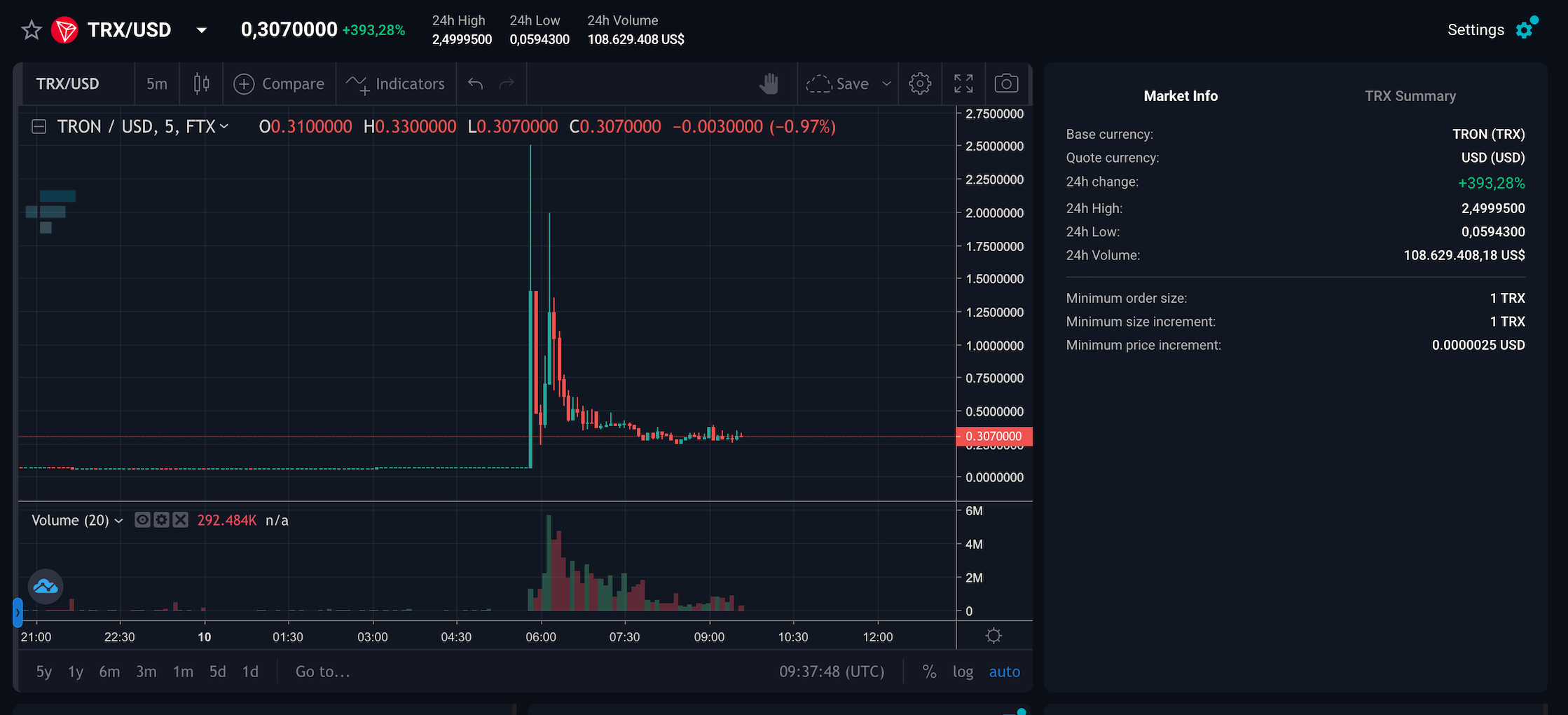Viewport: 1568px width, 715px height.
Task: Enter fullscreen chart mode
Action: pyautogui.click(x=963, y=83)
